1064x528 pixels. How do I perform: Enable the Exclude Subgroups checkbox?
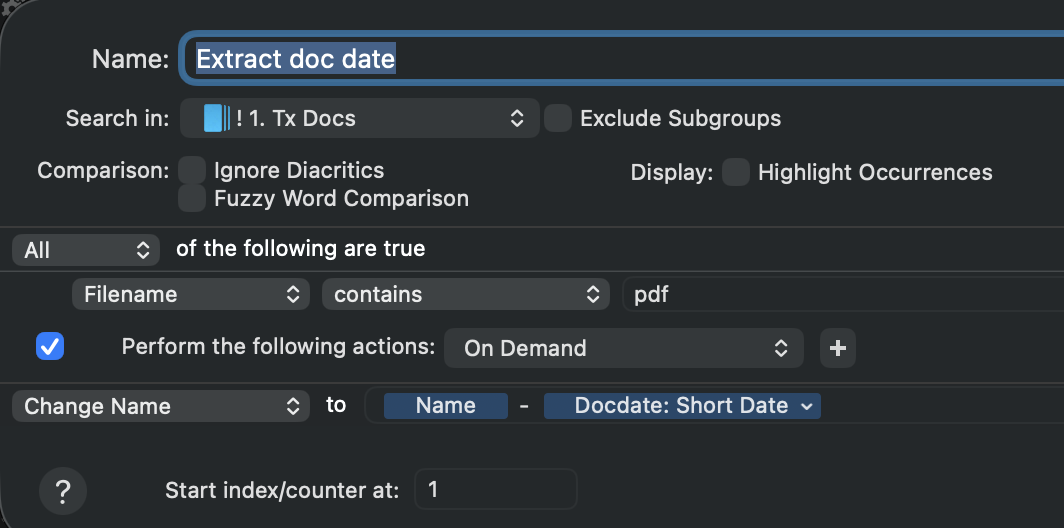tap(558, 118)
